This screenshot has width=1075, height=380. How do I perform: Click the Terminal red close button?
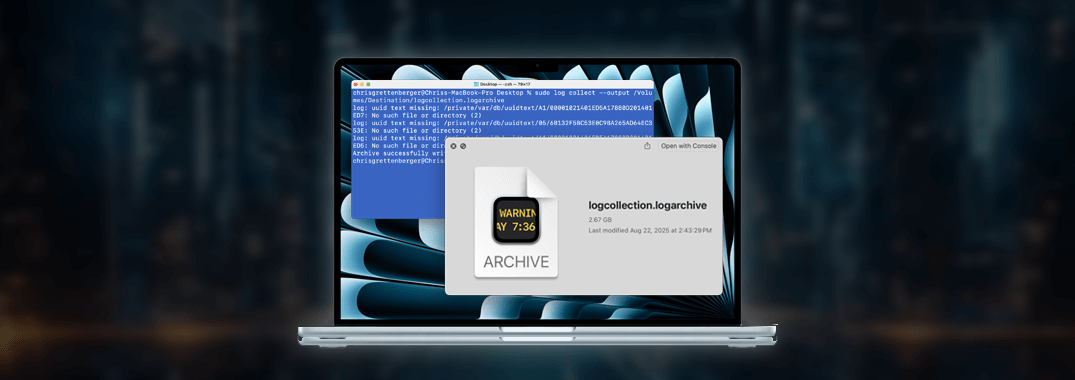(x=356, y=84)
